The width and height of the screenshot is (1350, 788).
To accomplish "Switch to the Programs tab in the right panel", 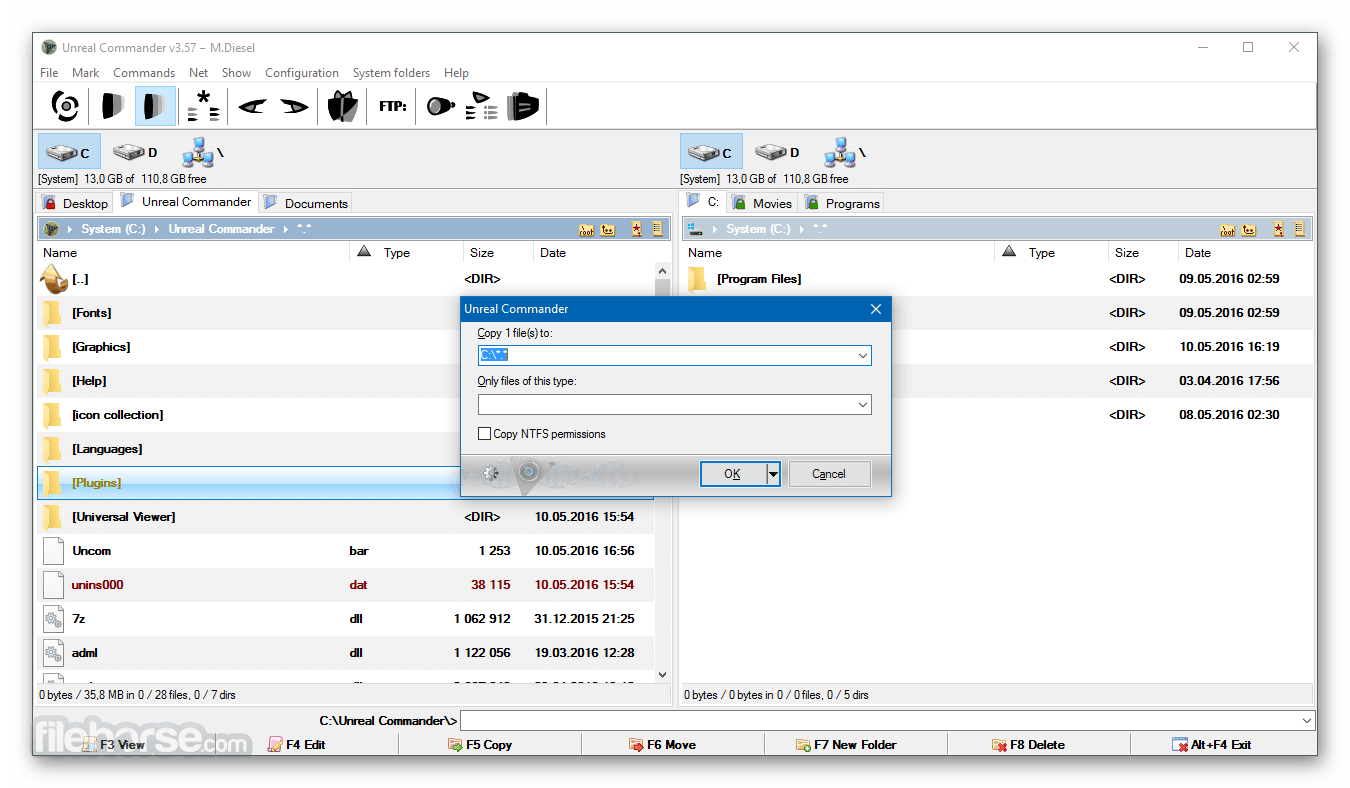I will coord(842,203).
